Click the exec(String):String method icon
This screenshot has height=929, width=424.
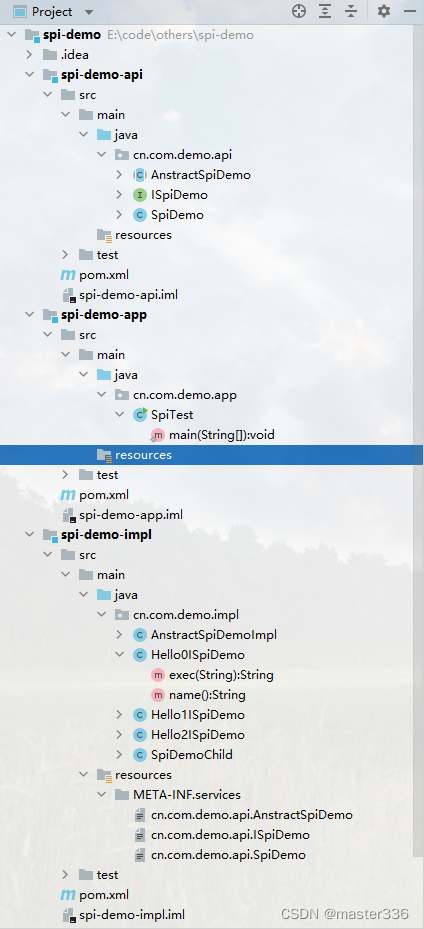158,675
